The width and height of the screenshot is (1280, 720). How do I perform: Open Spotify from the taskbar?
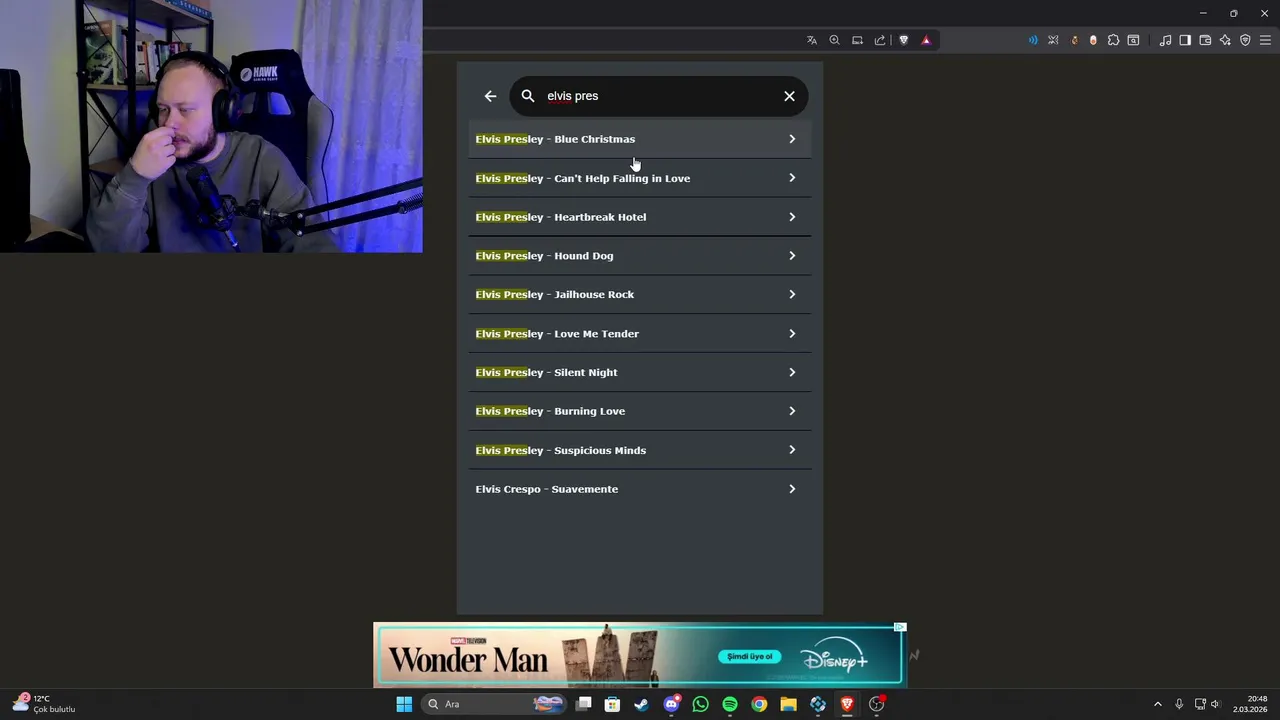pyautogui.click(x=730, y=704)
